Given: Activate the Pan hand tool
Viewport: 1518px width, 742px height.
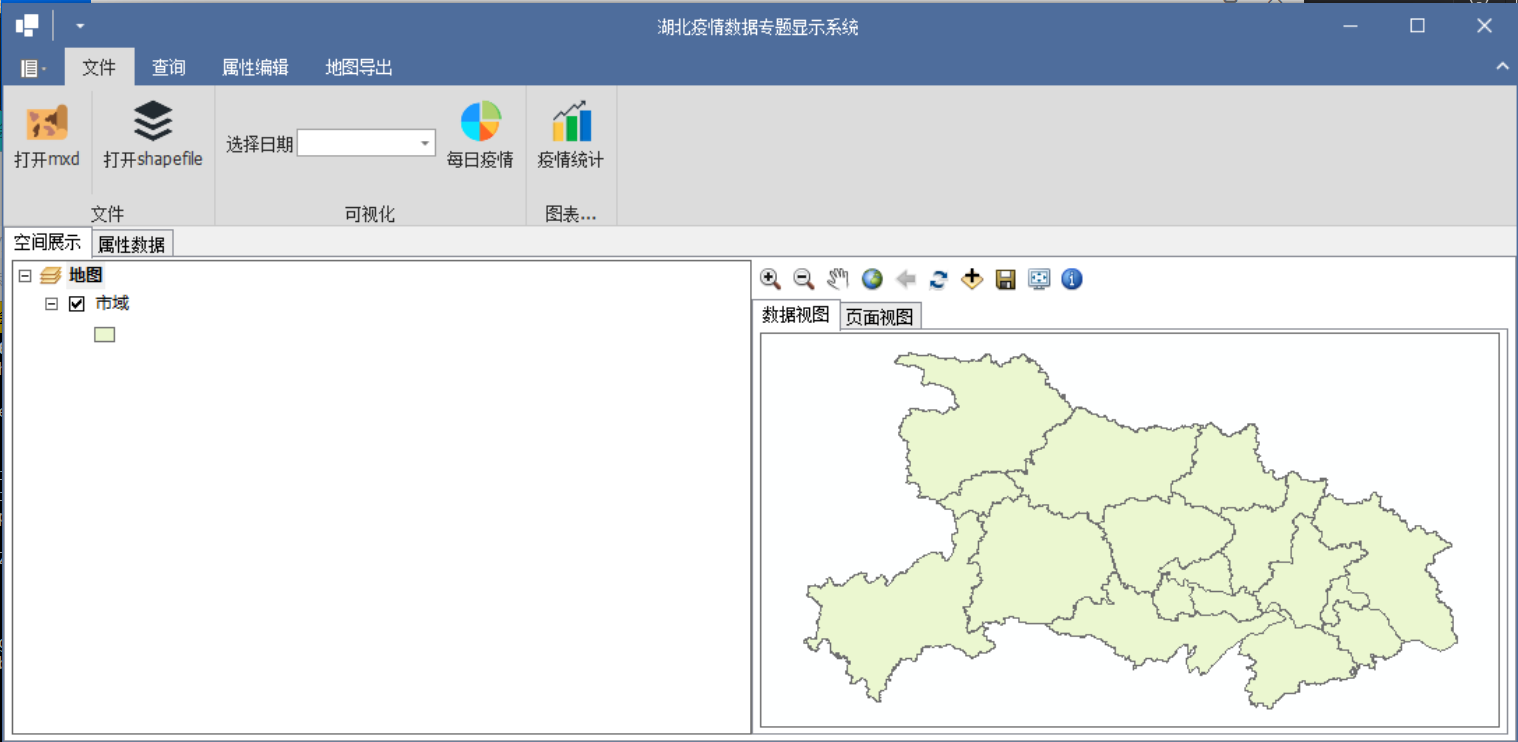Looking at the screenshot, I should (838, 279).
